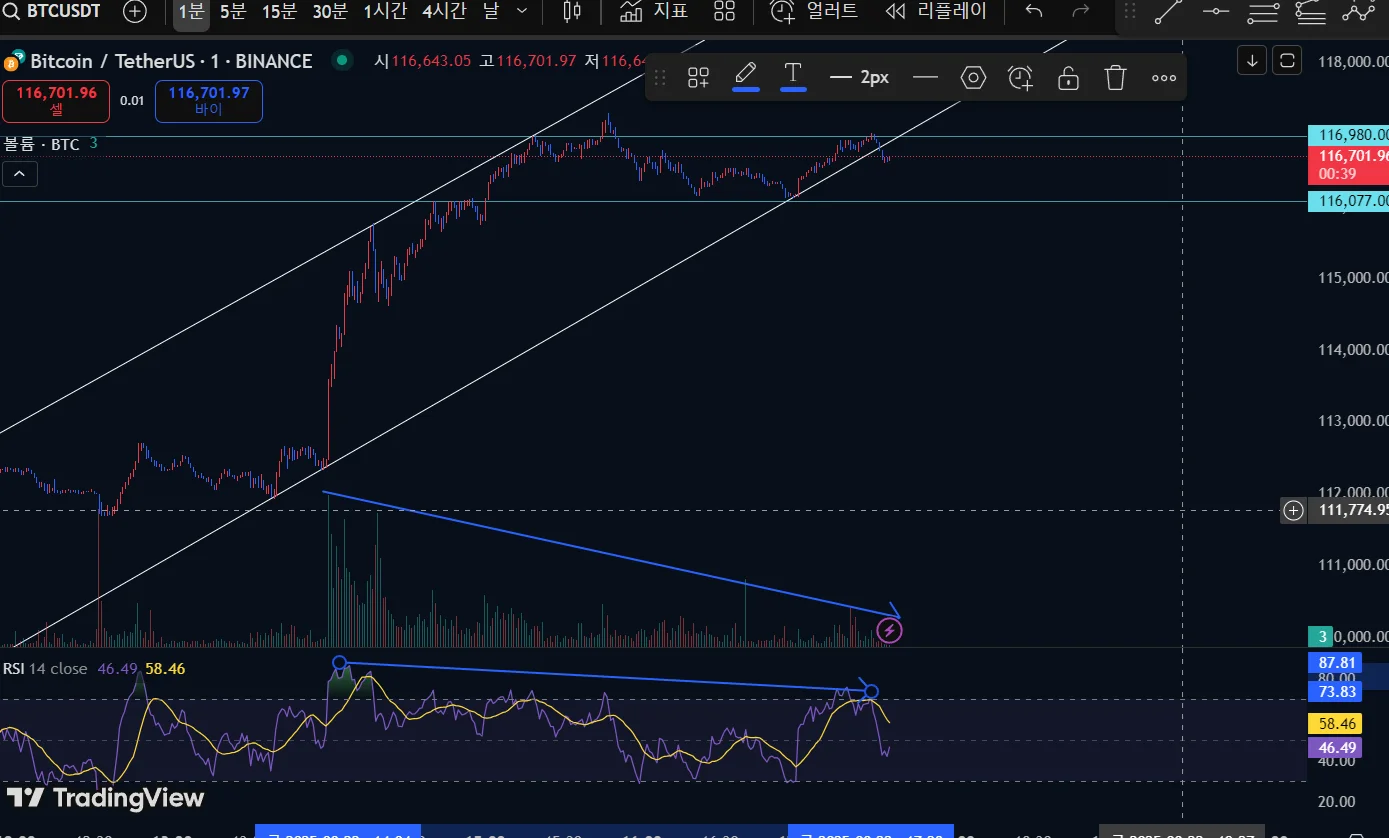Switch to the 5분 timeframe
Viewport: 1389px width, 838px height.
point(232,12)
